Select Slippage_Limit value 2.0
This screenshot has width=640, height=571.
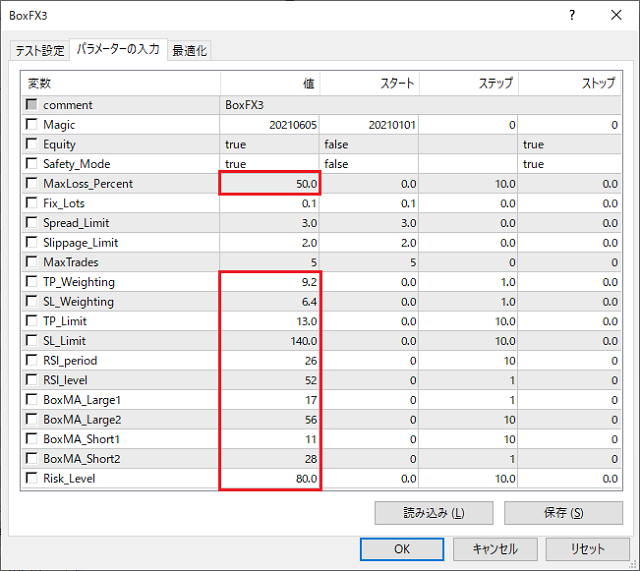(269, 242)
